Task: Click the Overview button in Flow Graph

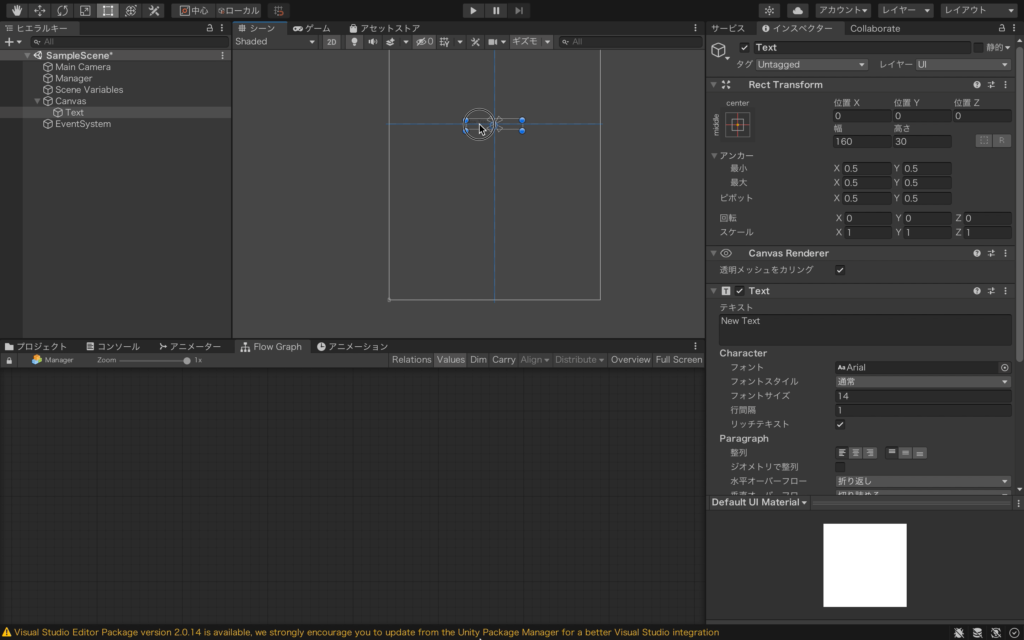Action: (630, 360)
